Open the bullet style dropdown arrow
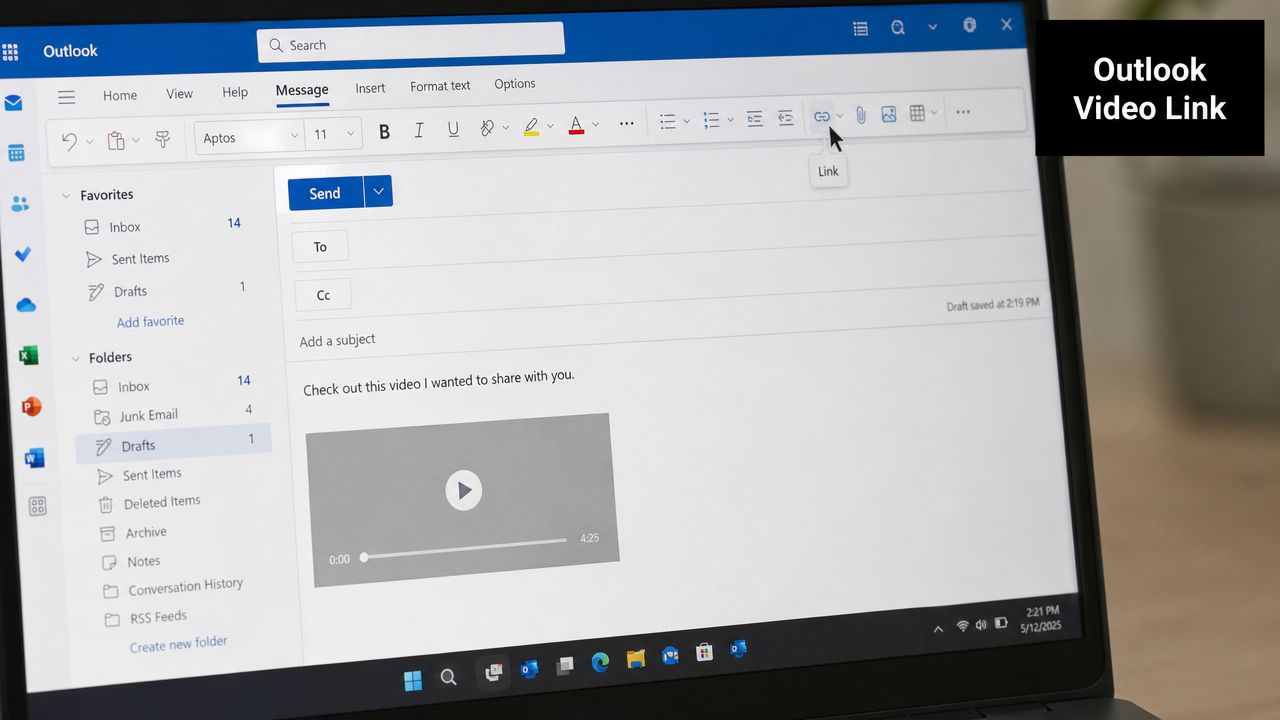 coord(686,121)
